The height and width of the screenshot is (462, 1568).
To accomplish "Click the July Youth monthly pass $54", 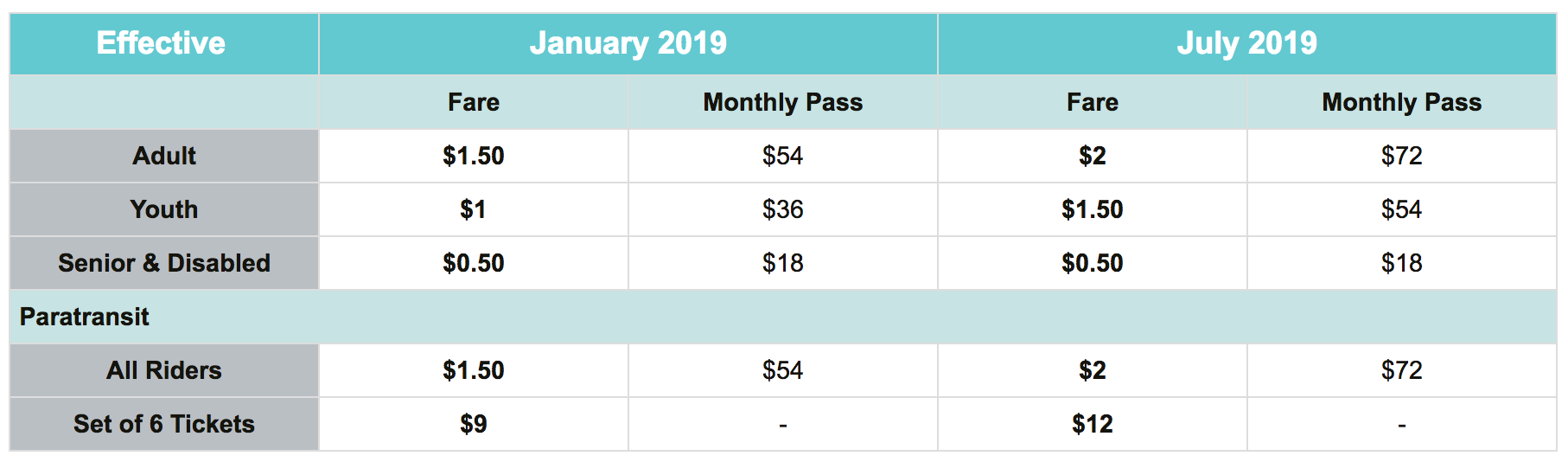I will click(x=1401, y=209).
